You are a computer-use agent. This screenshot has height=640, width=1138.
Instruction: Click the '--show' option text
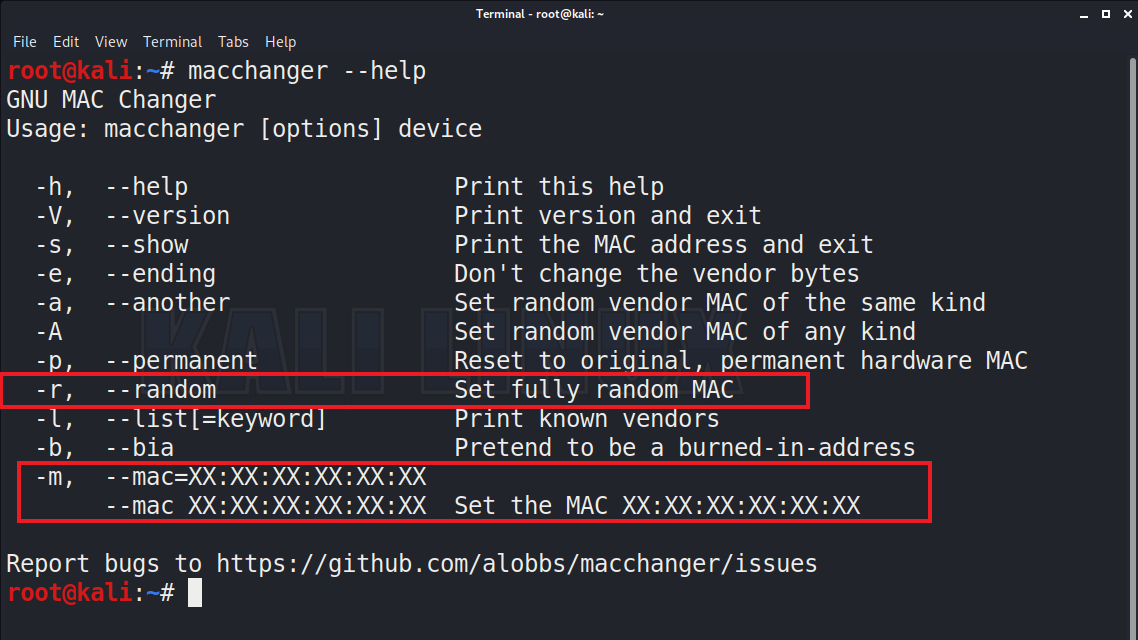147,245
